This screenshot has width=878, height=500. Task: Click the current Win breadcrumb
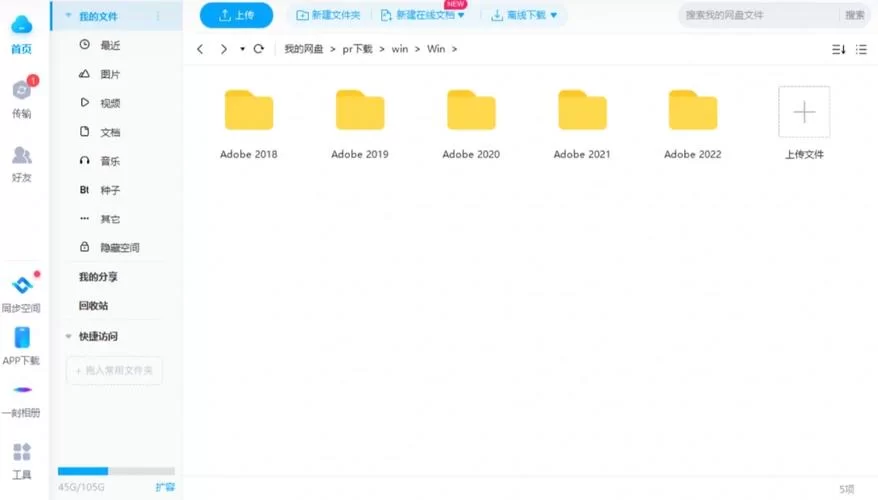[x=436, y=49]
